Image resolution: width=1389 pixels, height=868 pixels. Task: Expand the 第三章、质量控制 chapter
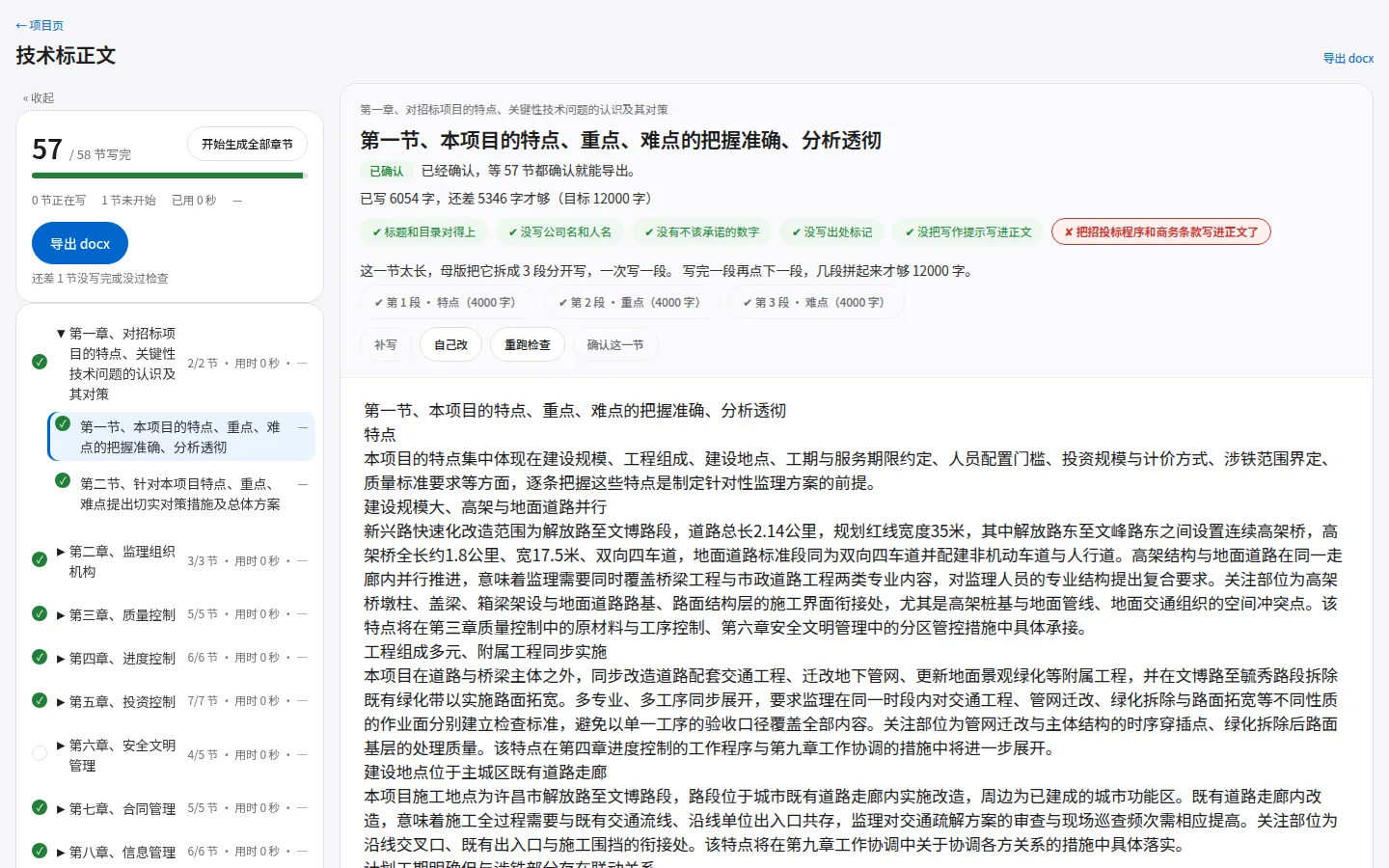click(x=61, y=615)
